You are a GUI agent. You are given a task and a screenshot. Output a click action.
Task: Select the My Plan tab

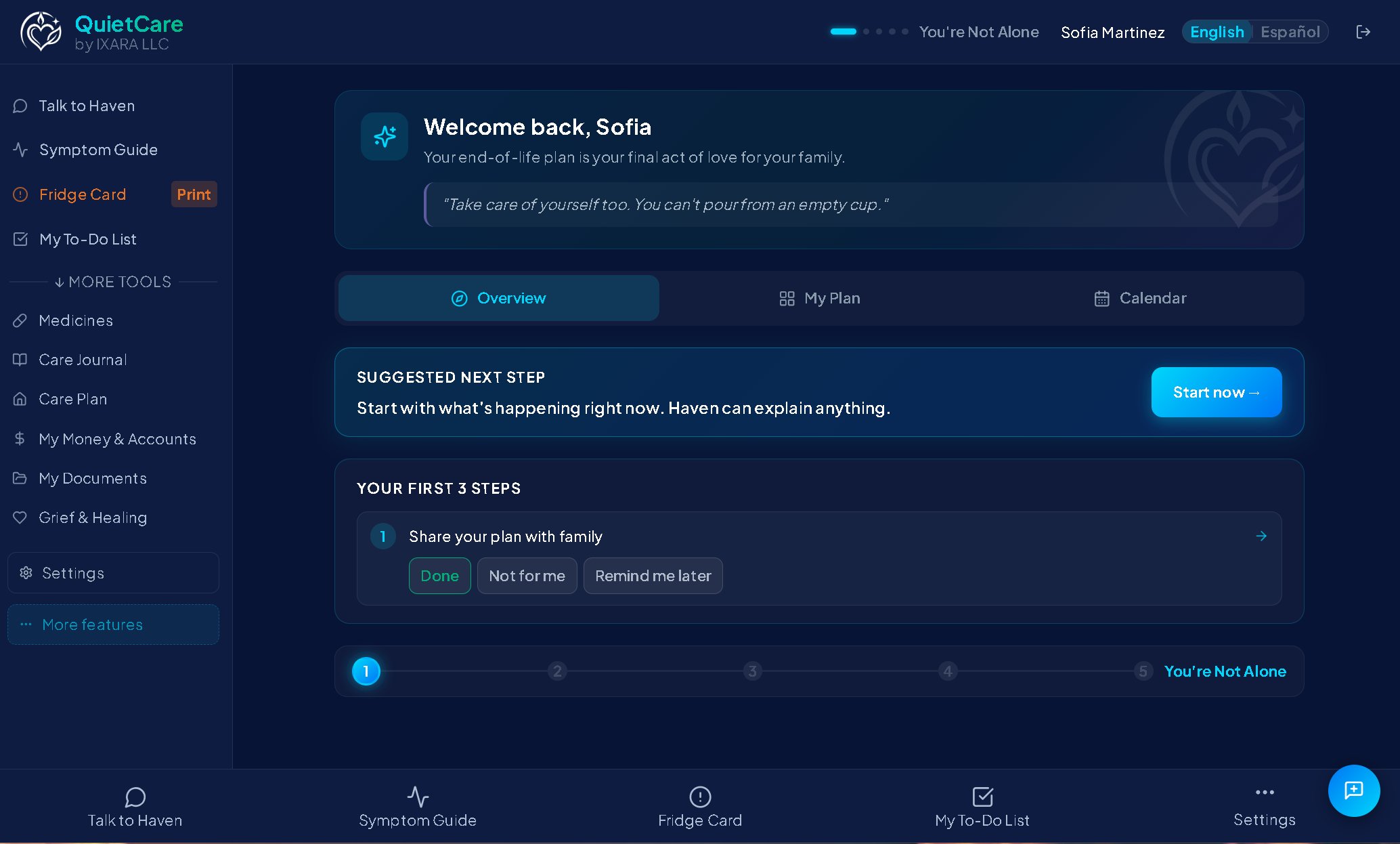pos(819,298)
